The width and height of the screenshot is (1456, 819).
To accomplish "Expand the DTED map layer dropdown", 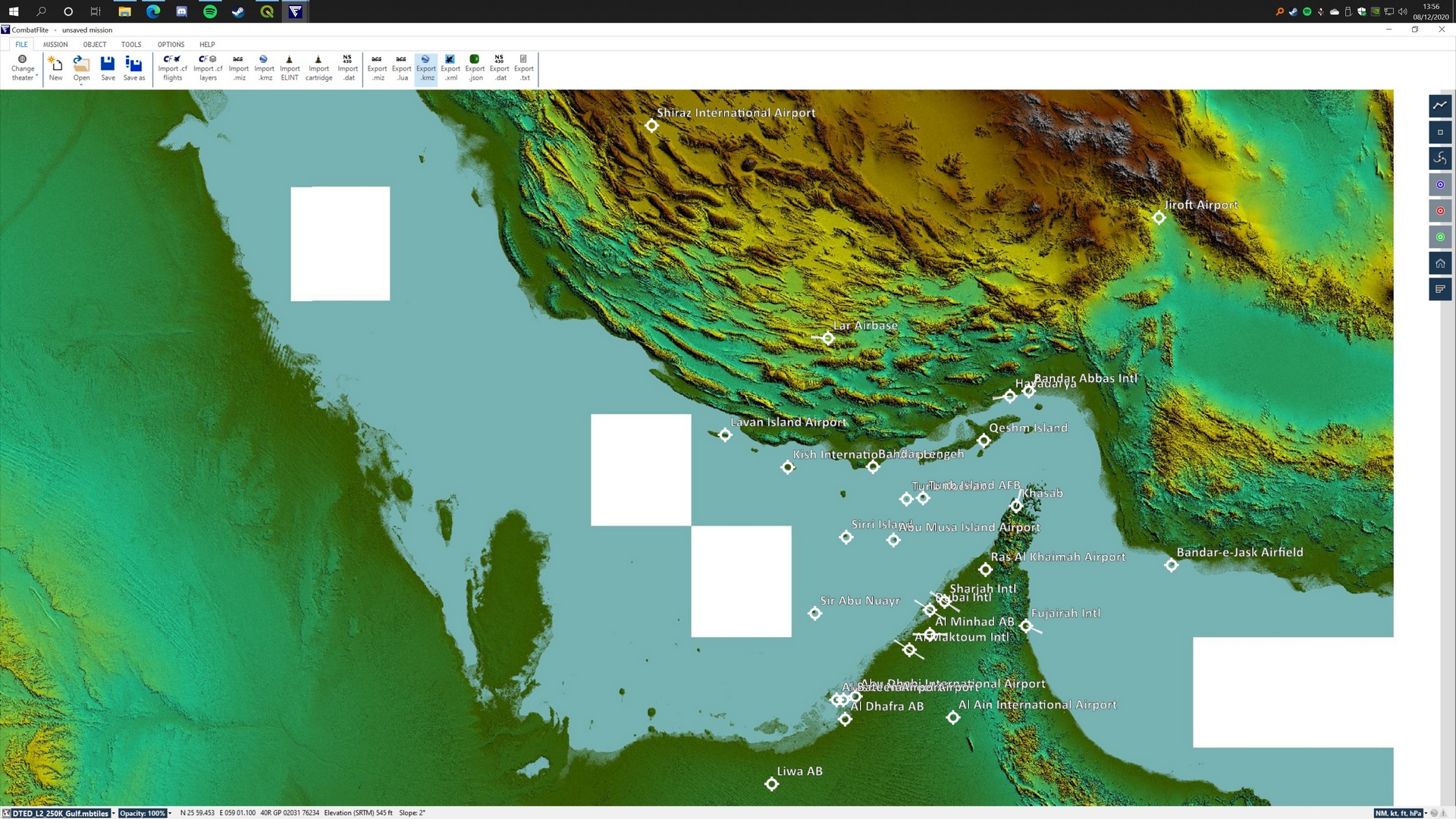I will pyautogui.click(x=114, y=813).
